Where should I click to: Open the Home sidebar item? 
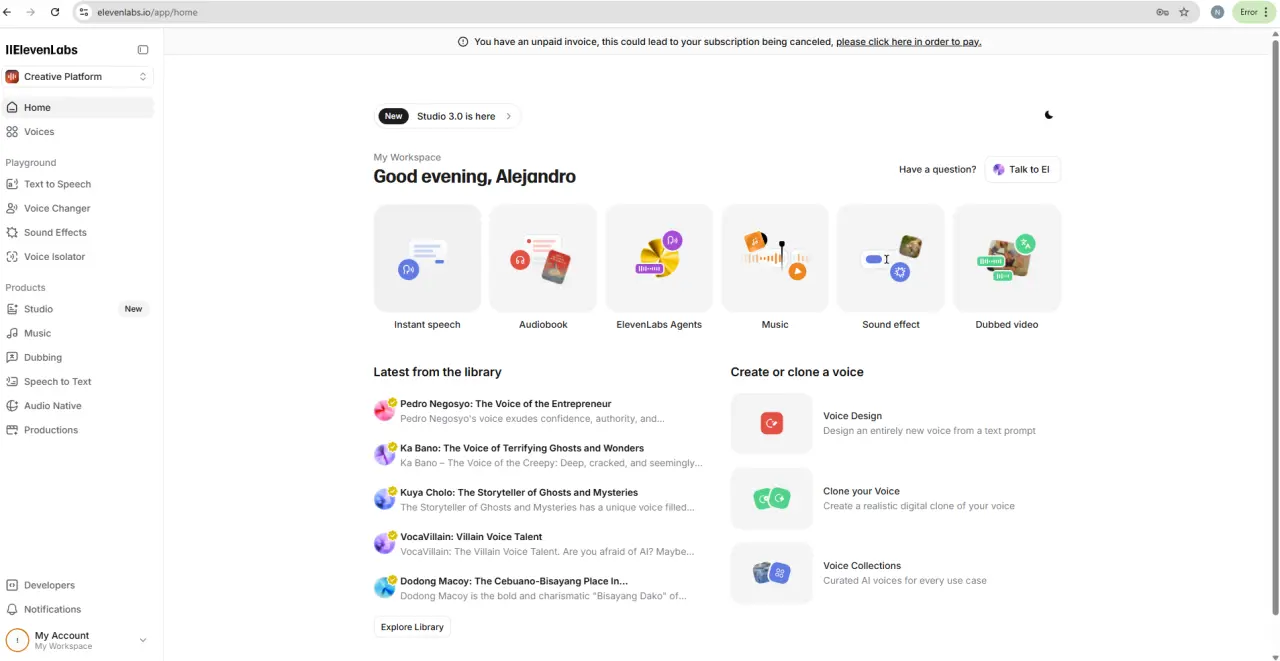(78, 107)
